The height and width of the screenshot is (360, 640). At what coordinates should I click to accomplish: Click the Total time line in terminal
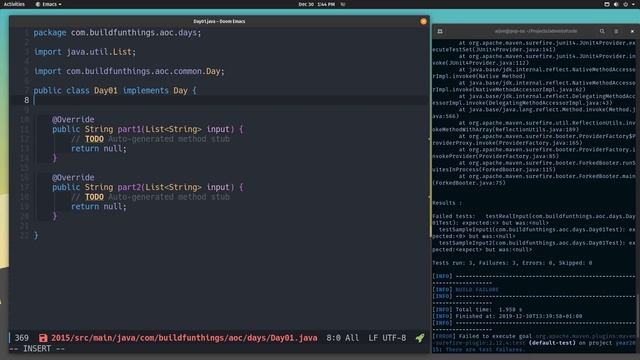tap(477, 309)
